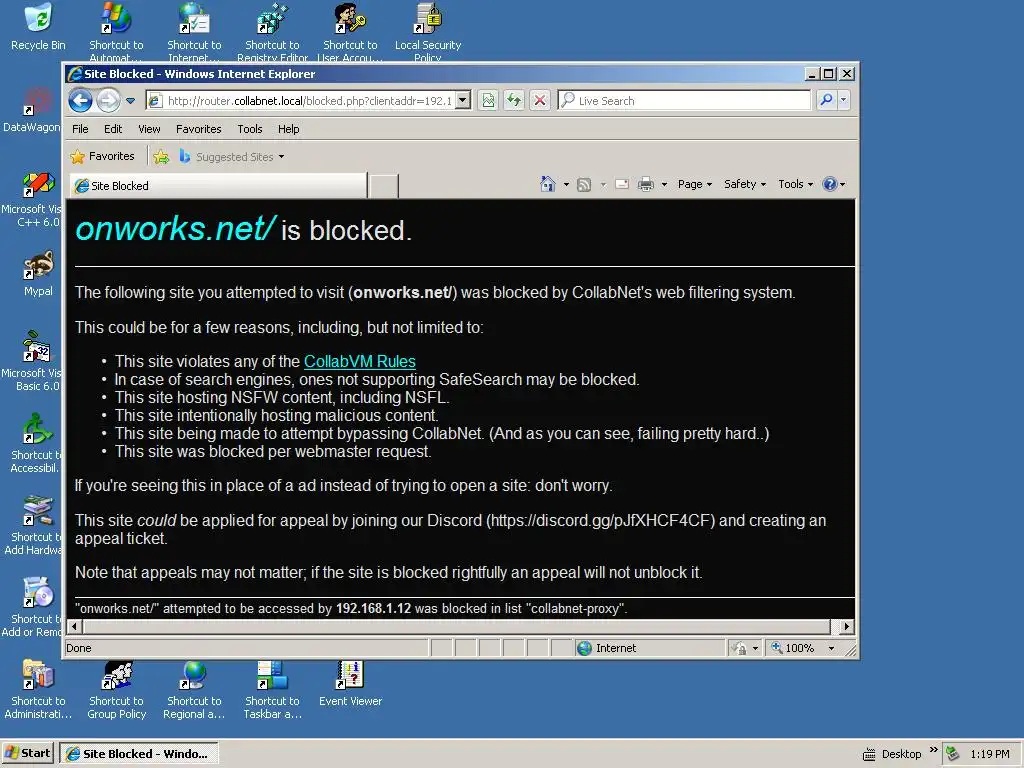Screen dimensions: 1024x768
Task: Click the Print icon
Action: (645, 184)
